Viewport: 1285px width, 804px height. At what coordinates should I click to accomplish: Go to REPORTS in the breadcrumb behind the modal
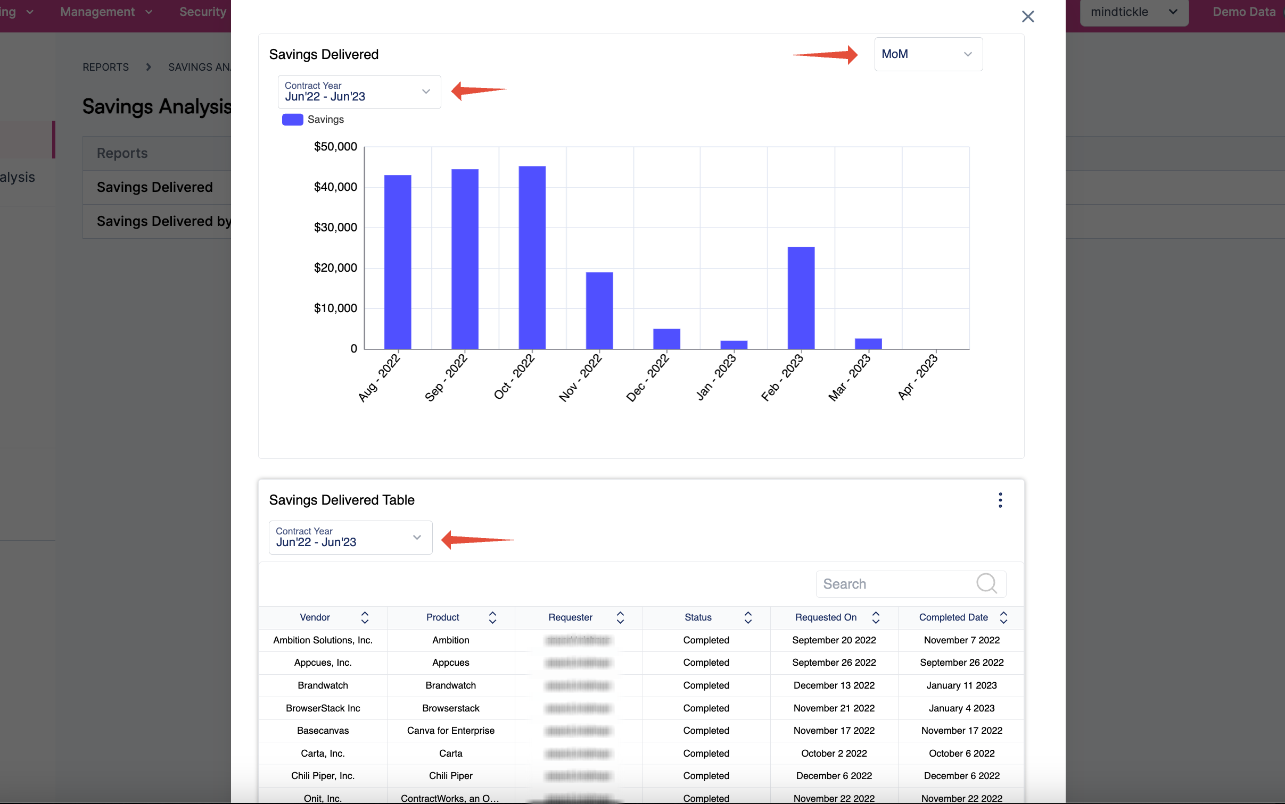pyautogui.click(x=105, y=67)
